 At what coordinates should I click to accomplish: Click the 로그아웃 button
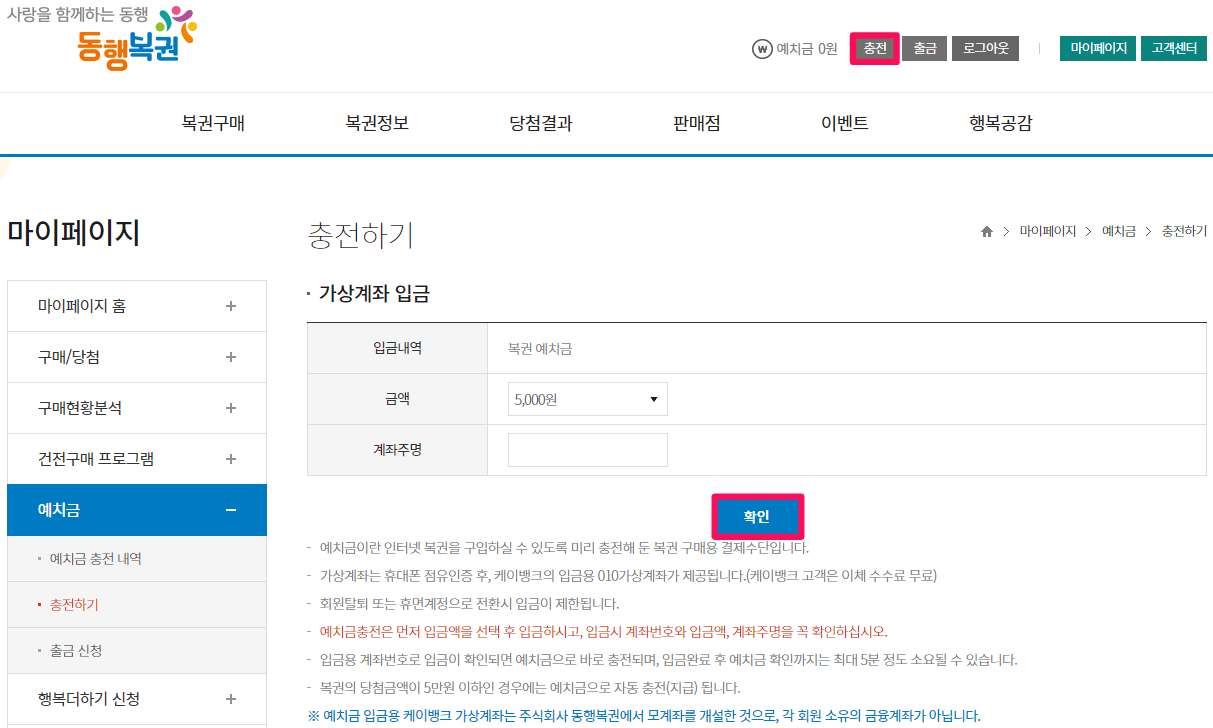pyautogui.click(x=986, y=48)
